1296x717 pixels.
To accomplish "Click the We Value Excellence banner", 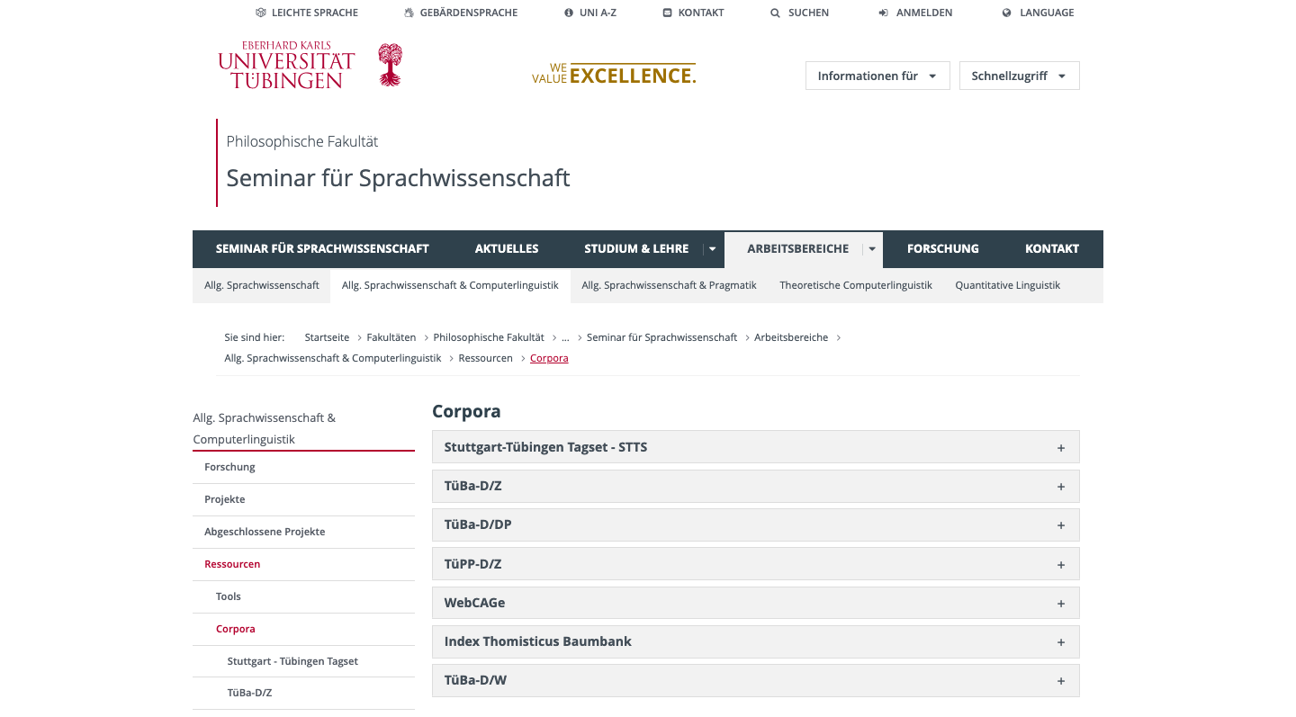I will (x=613, y=74).
